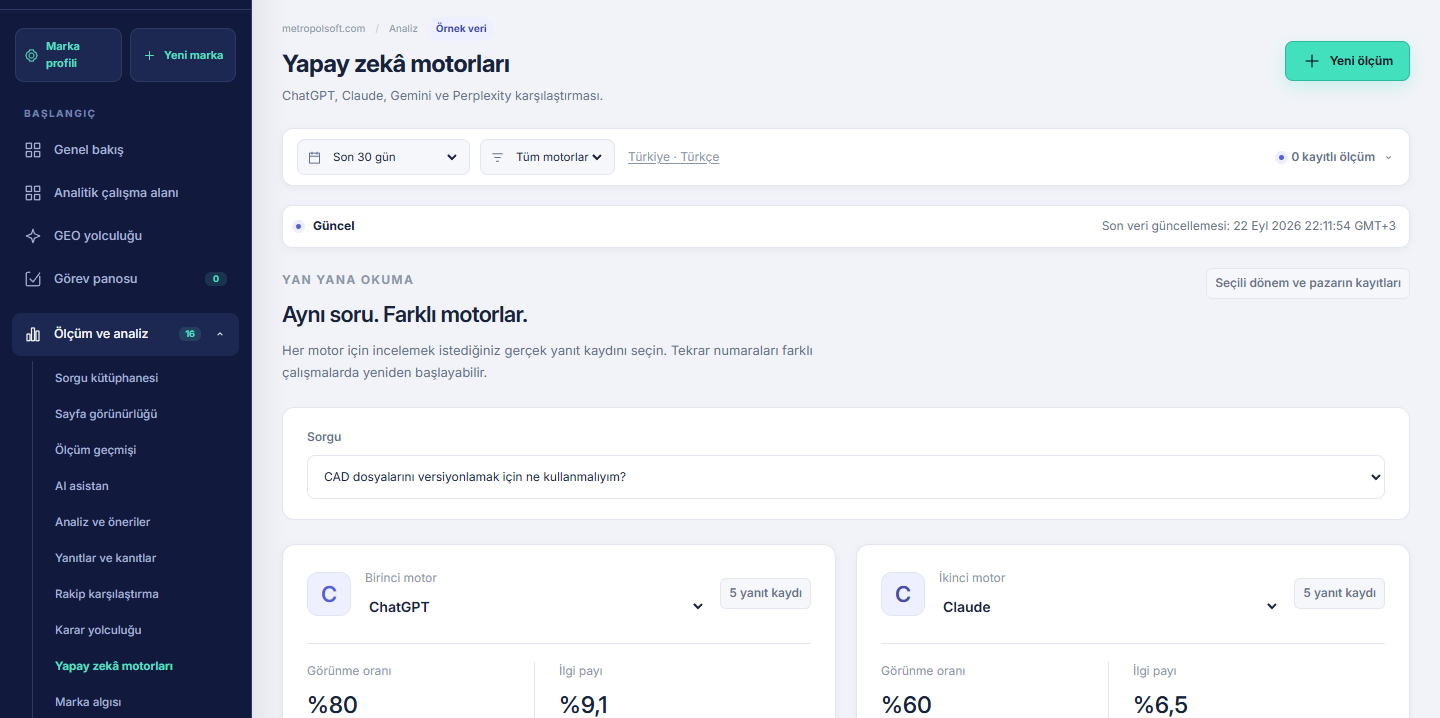This screenshot has height=718, width=1440.
Task: Click ChatGPT's %80 Görünme oranı value
Action: [x=333, y=705]
